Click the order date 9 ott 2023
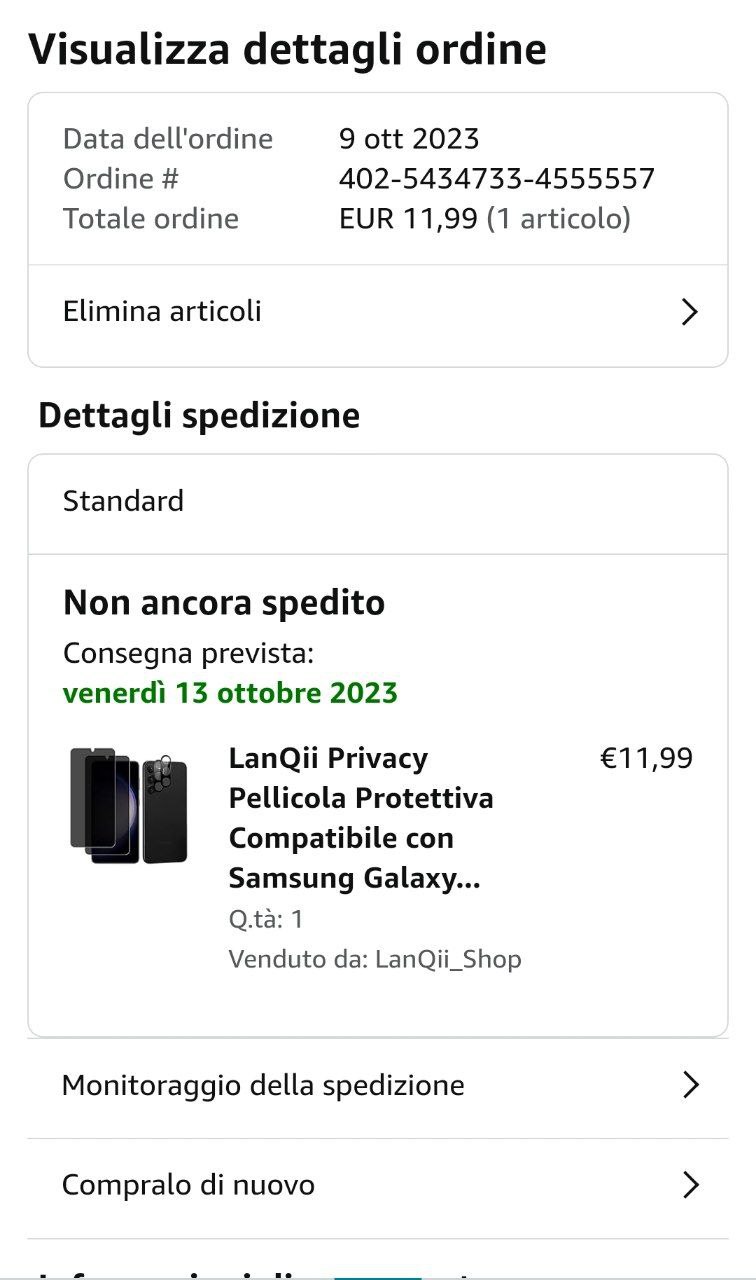 point(409,138)
